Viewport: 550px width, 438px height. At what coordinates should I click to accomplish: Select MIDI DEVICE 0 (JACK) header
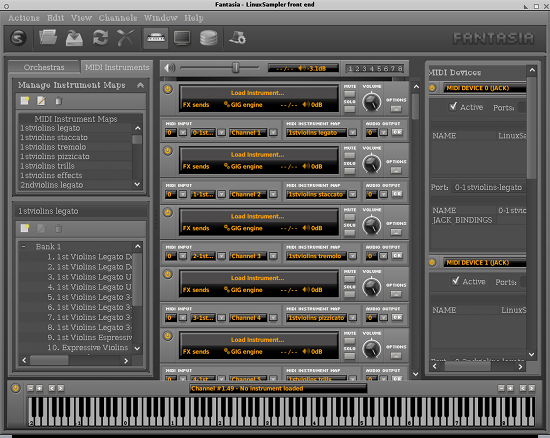click(485, 88)
